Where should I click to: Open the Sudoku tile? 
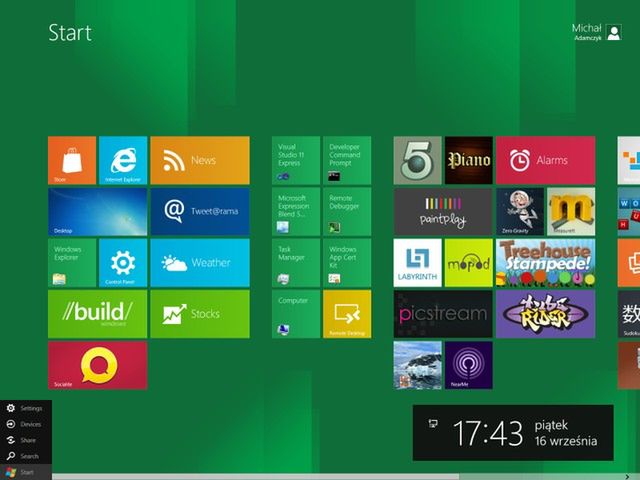click(x=629, y=314)
